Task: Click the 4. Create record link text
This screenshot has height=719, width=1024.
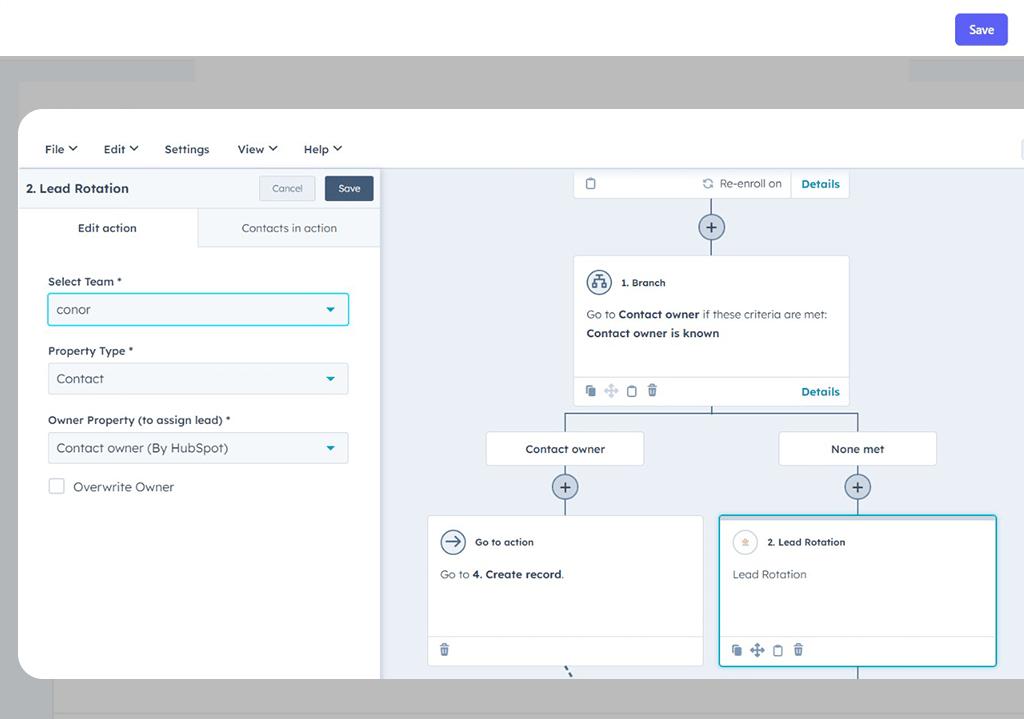Action: pyautogui.click(x=517, y=574)
